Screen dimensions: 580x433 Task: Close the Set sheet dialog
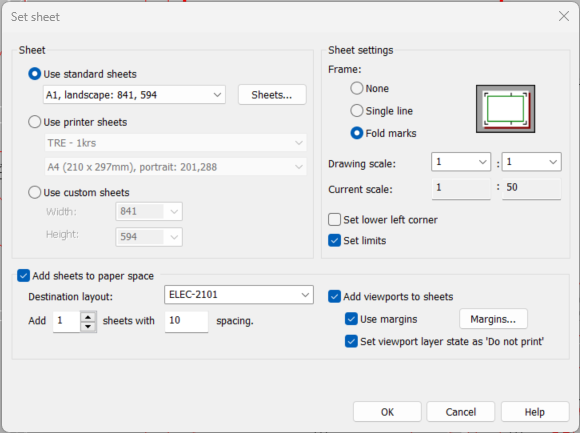[x=564, y=16]
